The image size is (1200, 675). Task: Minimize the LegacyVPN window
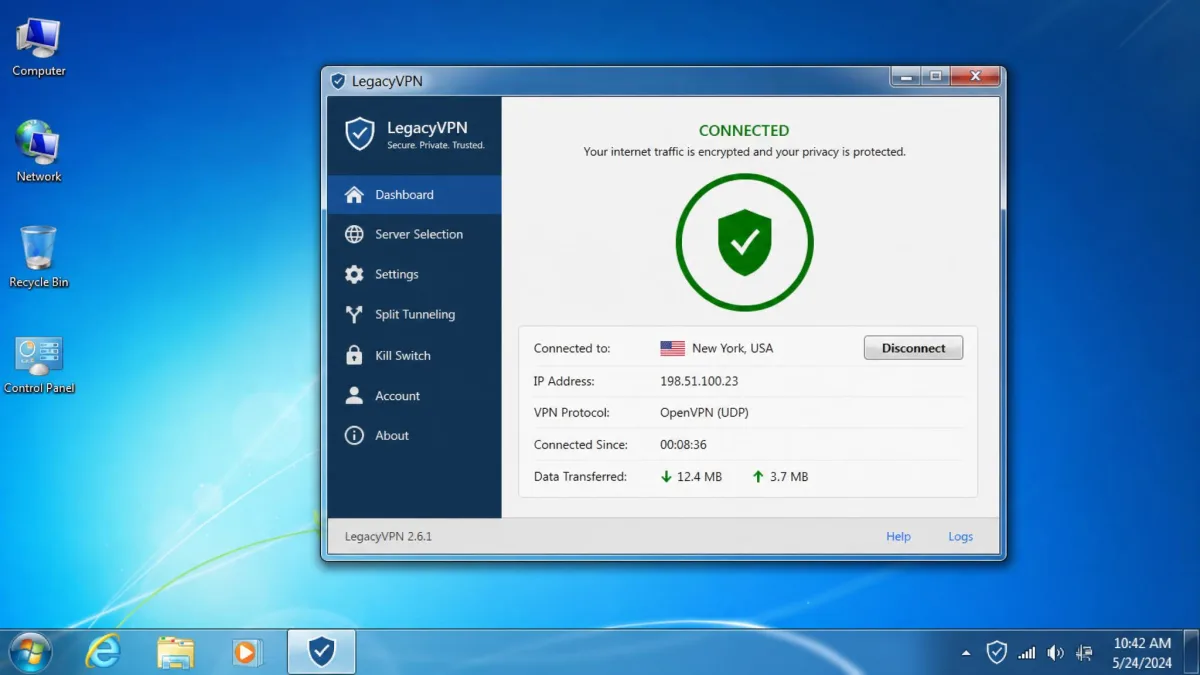click(906, 76)
